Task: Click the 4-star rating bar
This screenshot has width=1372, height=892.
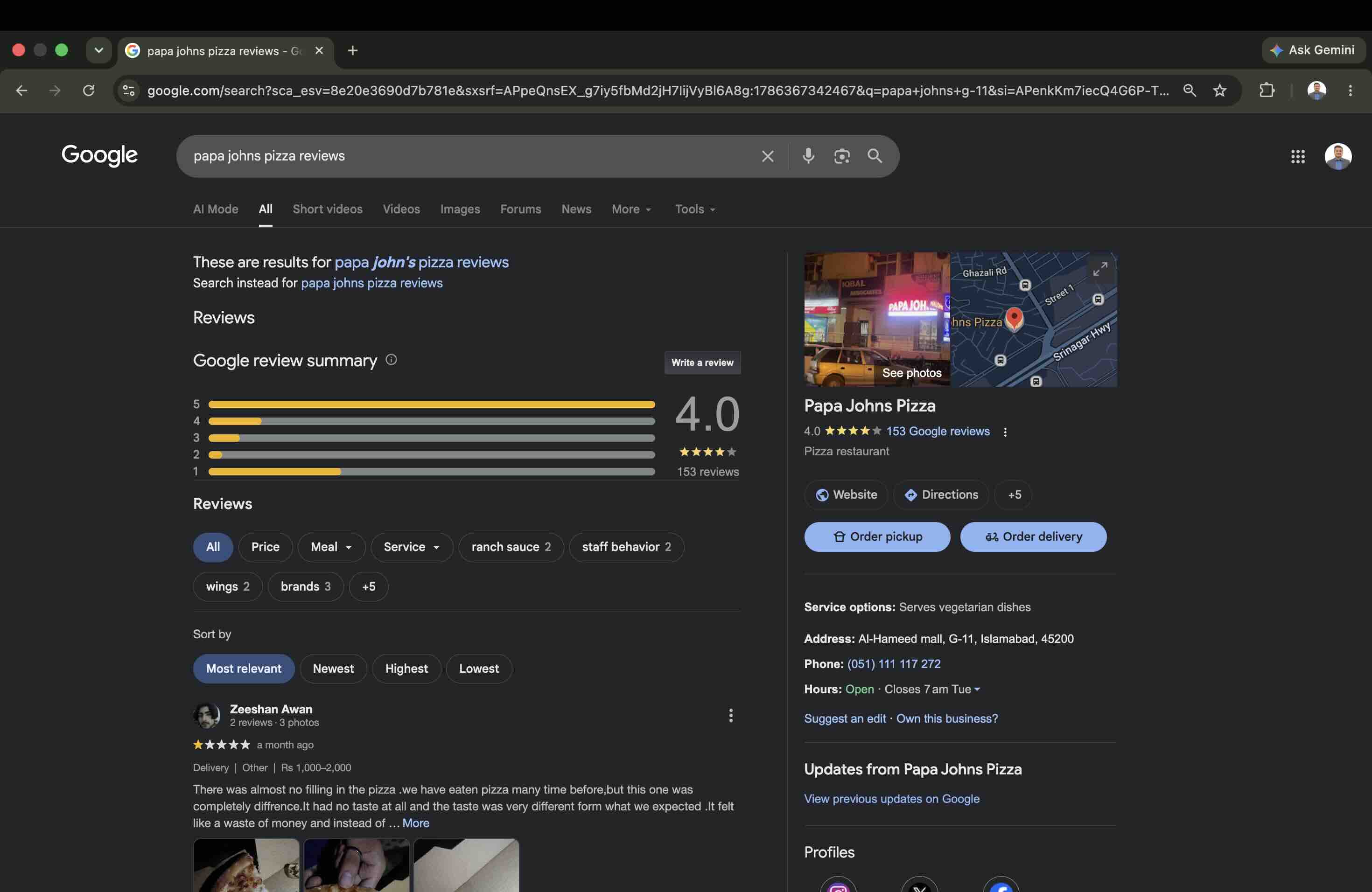Action: pyautogui.click(x=431, y=421)
